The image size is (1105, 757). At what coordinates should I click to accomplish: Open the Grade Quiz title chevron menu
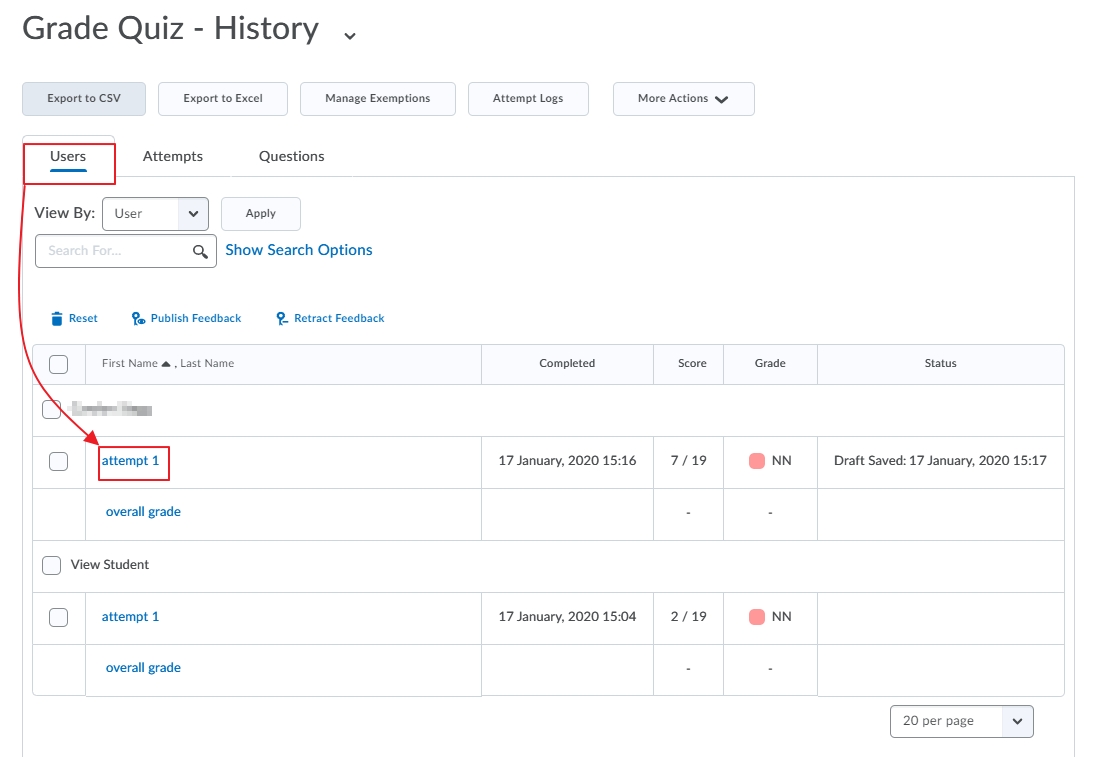(350, 35)
